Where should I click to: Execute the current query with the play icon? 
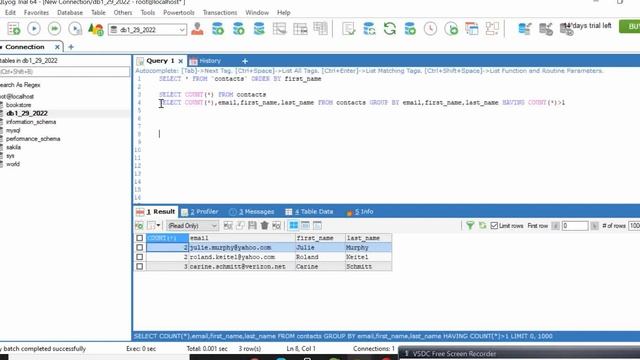tap(34, 29)
